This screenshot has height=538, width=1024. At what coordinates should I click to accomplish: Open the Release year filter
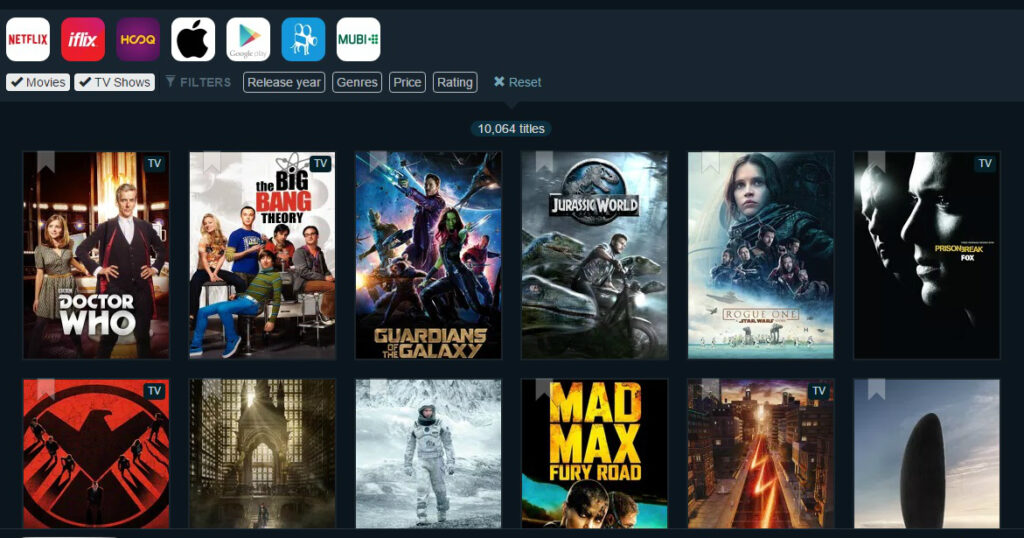(x=284, y=82)
